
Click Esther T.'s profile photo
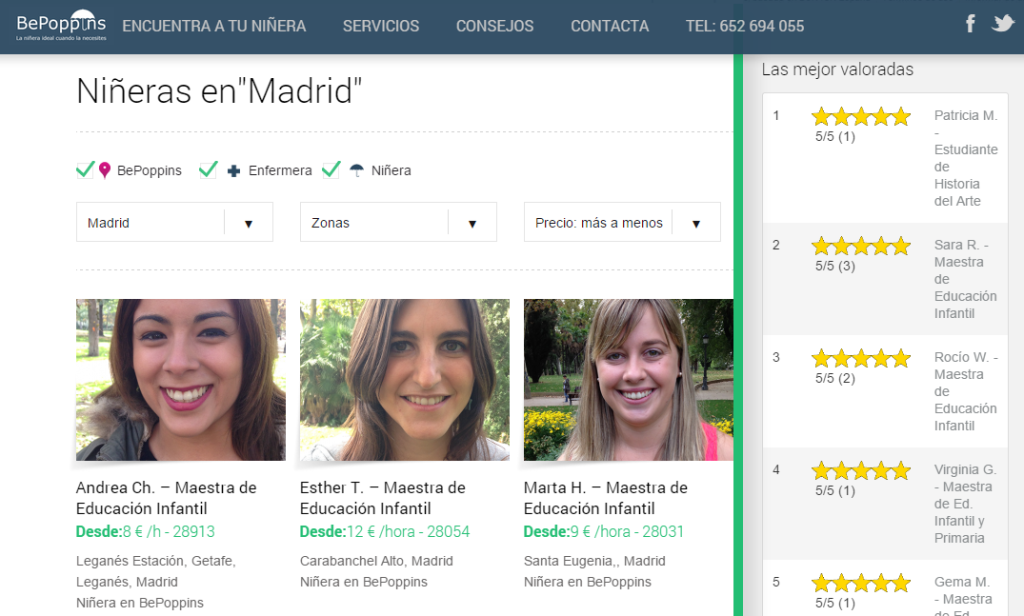tap(404, 380)
